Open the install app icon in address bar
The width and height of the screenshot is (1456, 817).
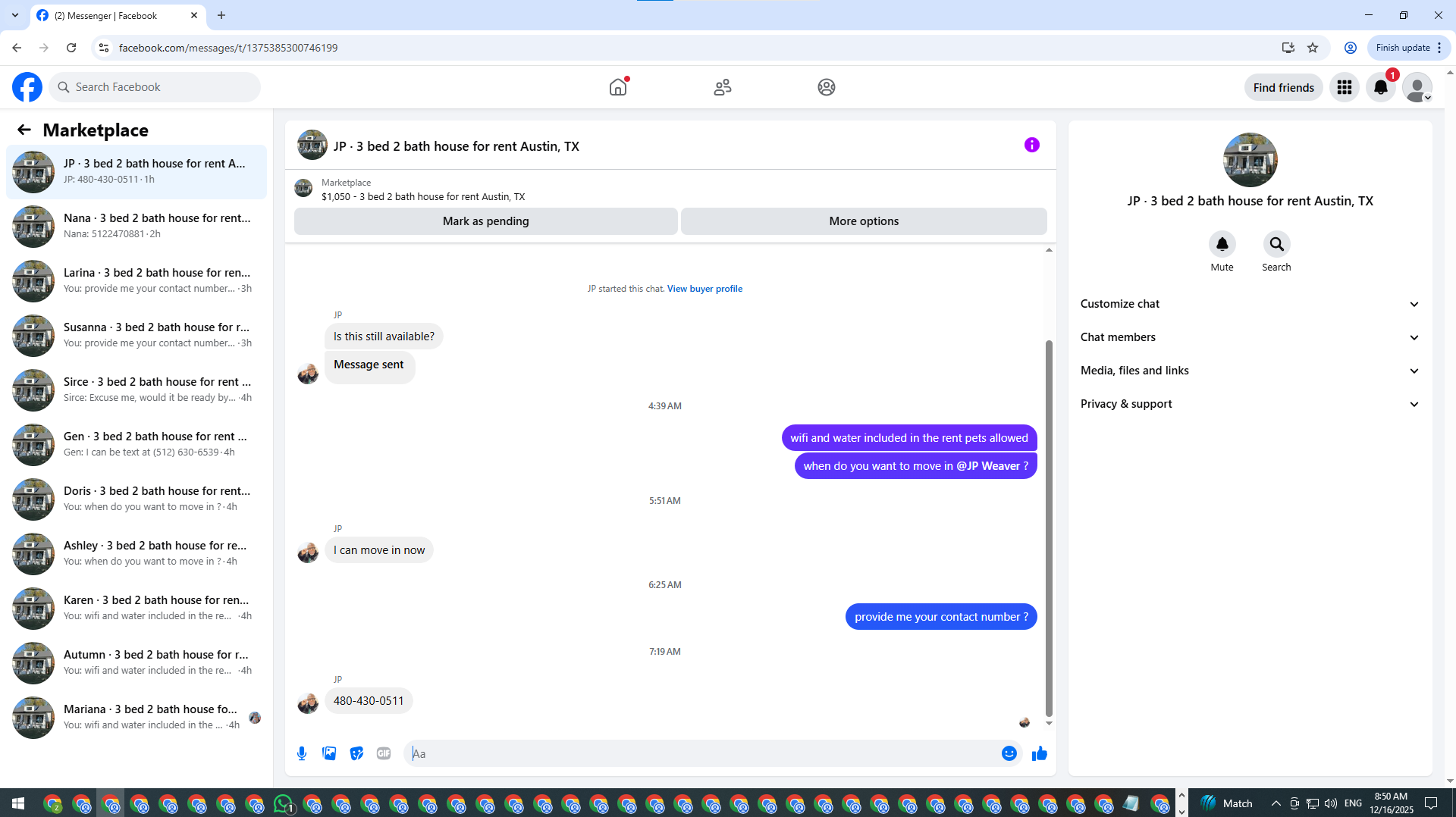coord(1288,48)
